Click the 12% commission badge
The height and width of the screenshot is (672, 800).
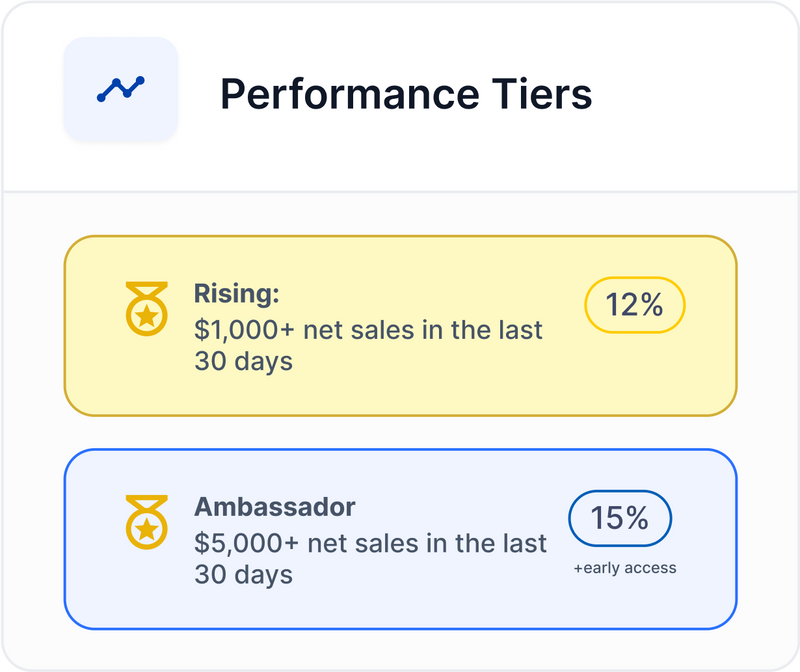pos(634,304)
